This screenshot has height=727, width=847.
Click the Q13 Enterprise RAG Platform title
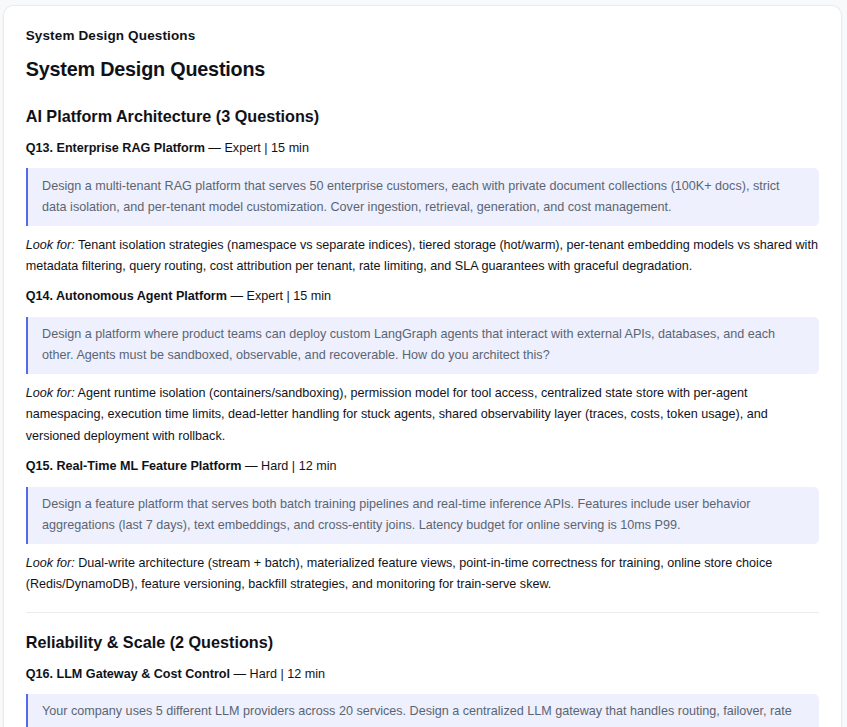point(115,147)
